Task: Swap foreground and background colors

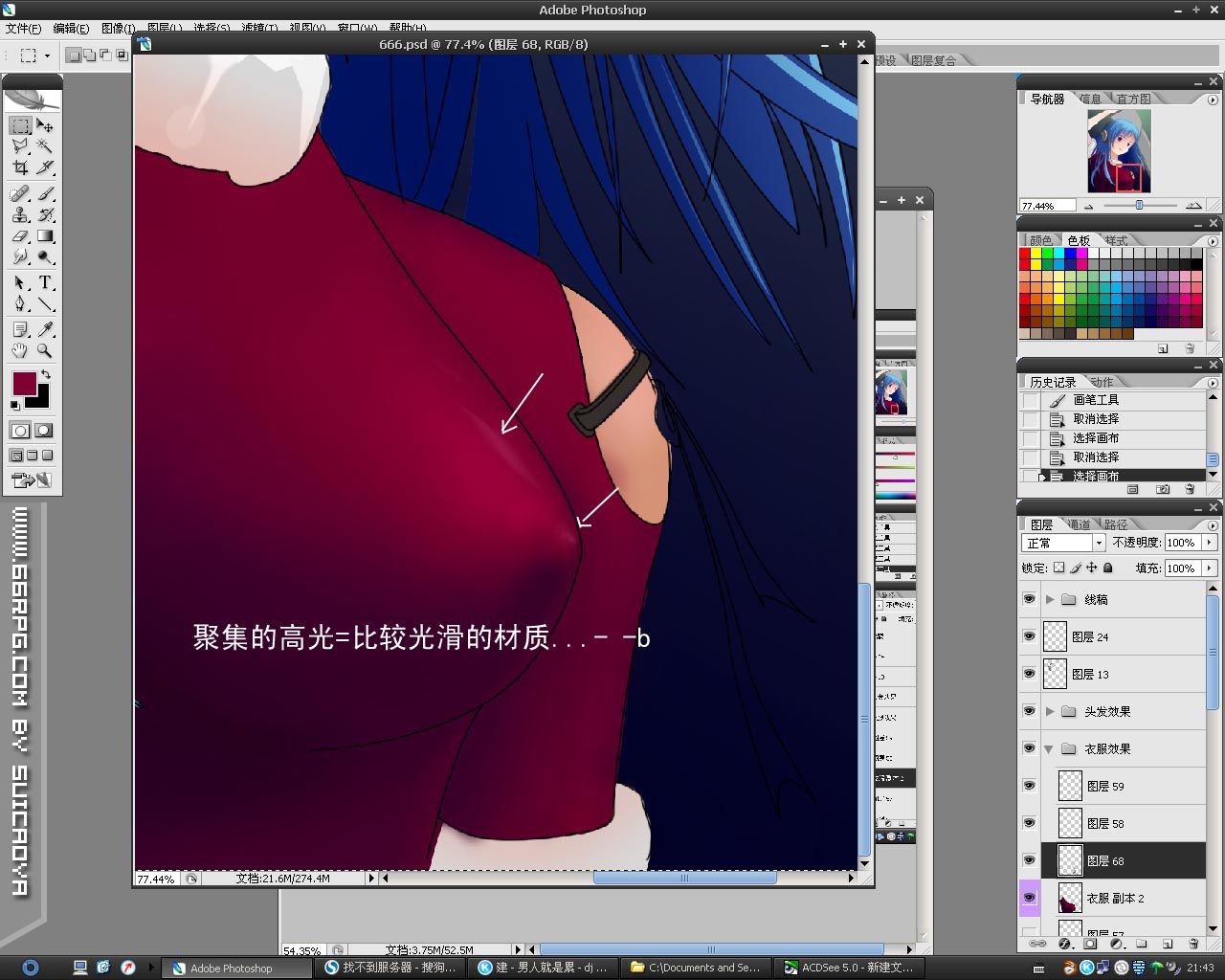Action: coord(45,373)
